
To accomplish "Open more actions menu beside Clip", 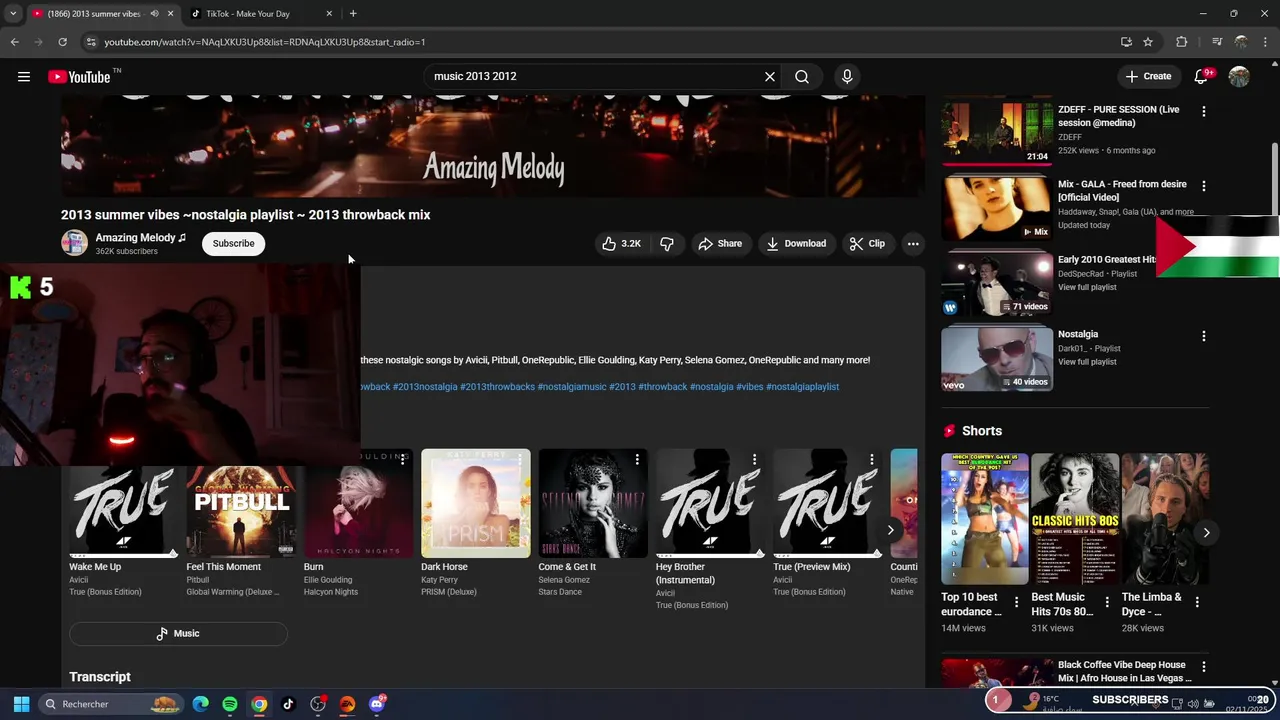I will (913, 244).
